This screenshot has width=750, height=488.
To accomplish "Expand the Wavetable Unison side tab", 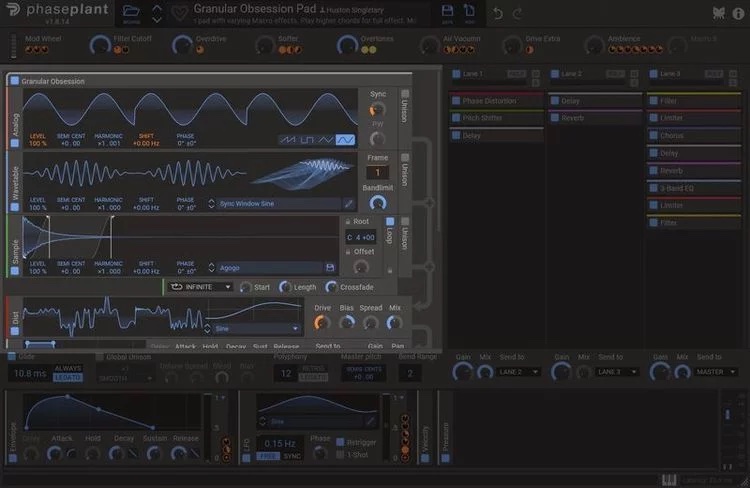I will [x=405, y=175].
